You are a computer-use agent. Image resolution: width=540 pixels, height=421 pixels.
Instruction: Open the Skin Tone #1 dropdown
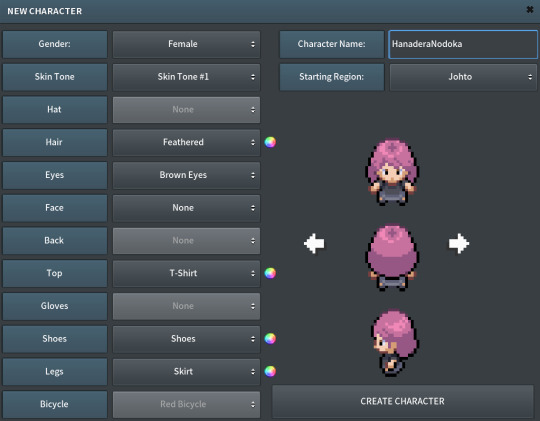coord(186,77)
